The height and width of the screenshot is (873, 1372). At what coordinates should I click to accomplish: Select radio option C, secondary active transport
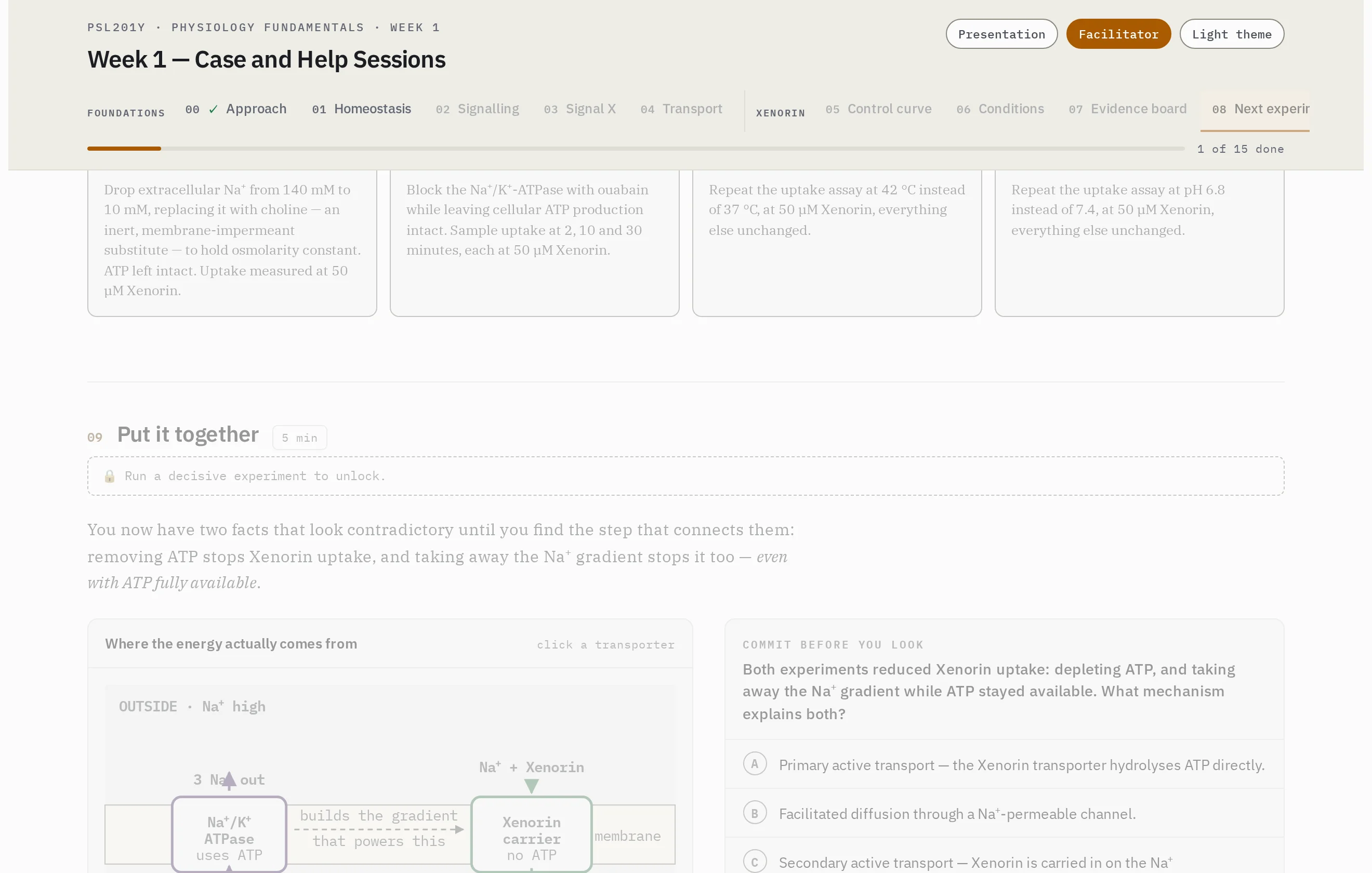[x=755, y=862]
